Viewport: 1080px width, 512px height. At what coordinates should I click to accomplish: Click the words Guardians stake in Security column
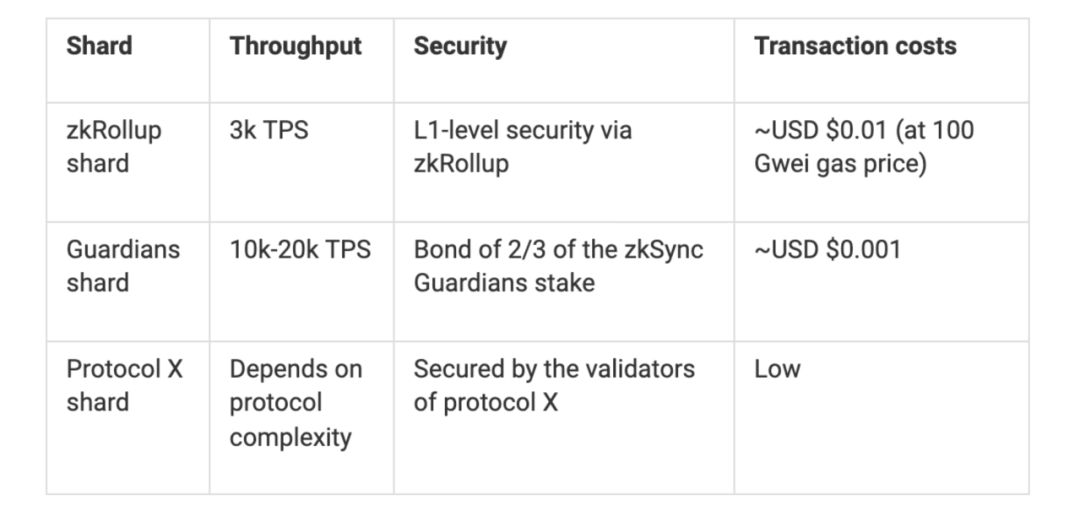coord(504,283)
